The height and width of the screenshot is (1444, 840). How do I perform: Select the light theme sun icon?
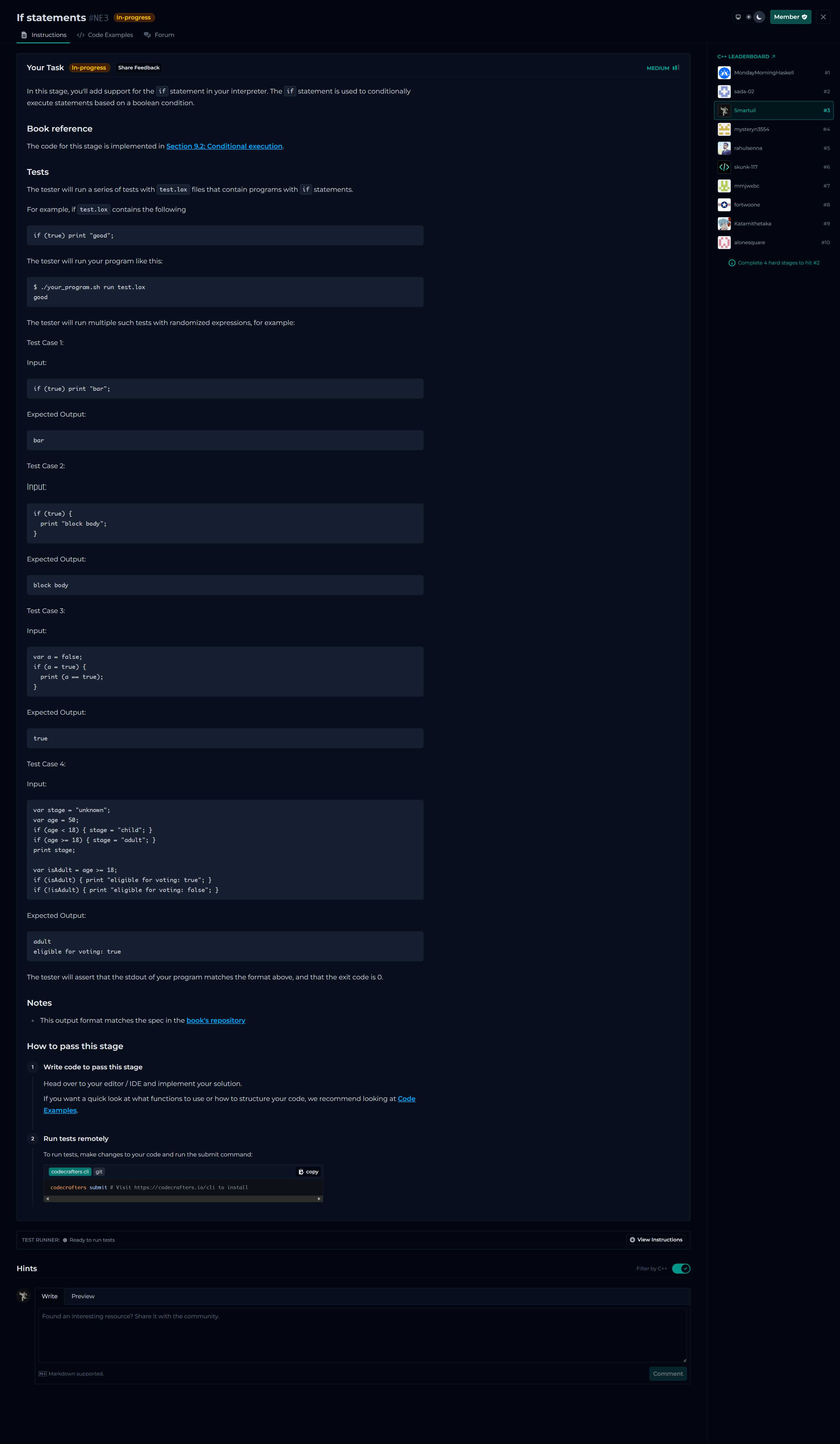pos(748,17)
